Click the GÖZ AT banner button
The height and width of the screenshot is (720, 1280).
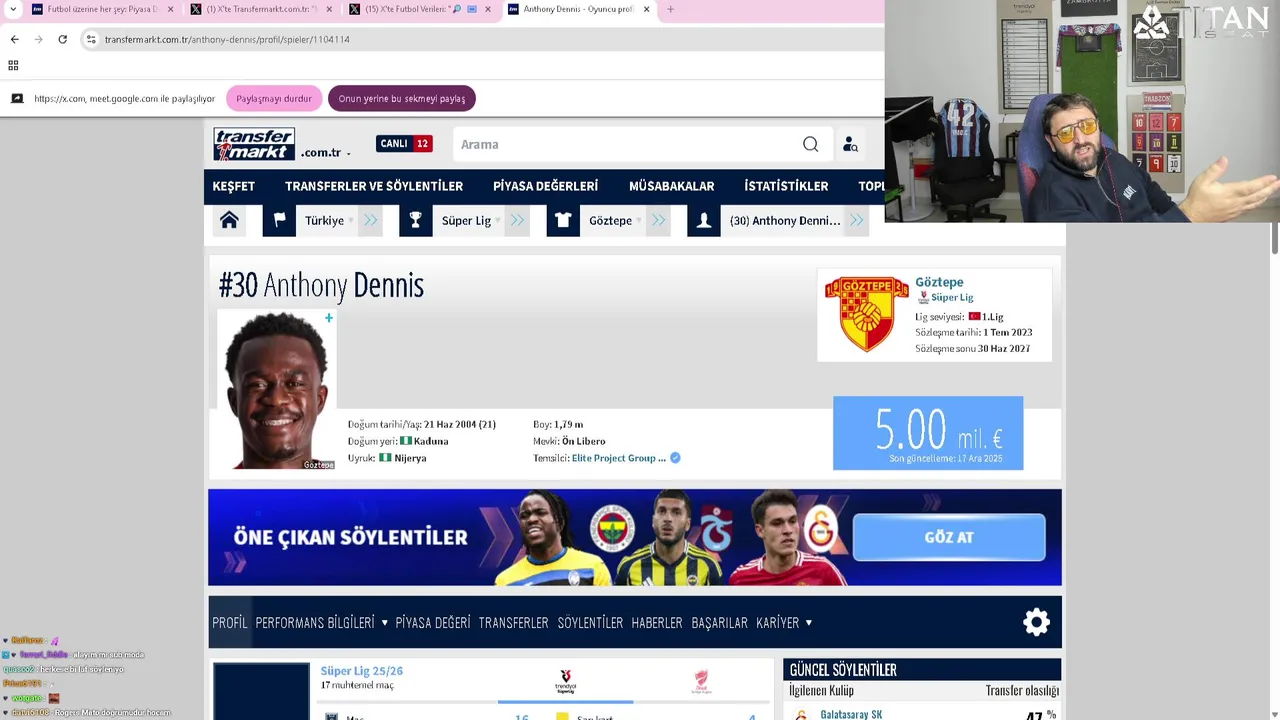tap(949, 537)
